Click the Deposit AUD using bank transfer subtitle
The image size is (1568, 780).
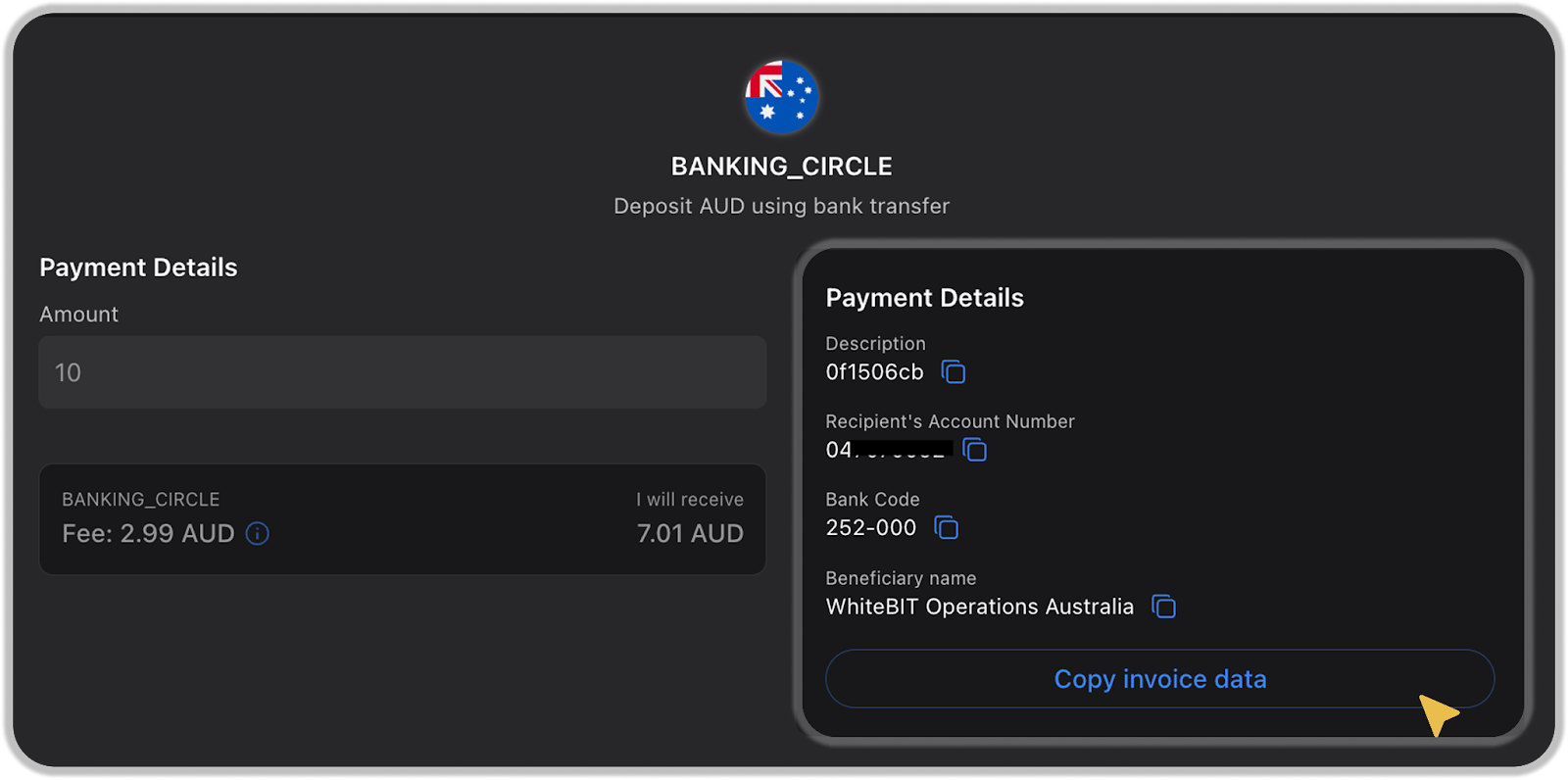pos(781,207)
